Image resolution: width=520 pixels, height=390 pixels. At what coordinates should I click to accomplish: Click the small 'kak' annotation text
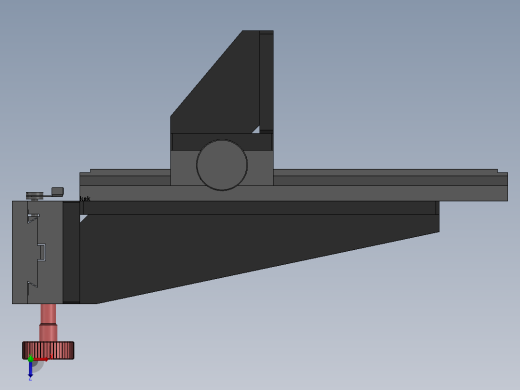[x=85, y=199]
